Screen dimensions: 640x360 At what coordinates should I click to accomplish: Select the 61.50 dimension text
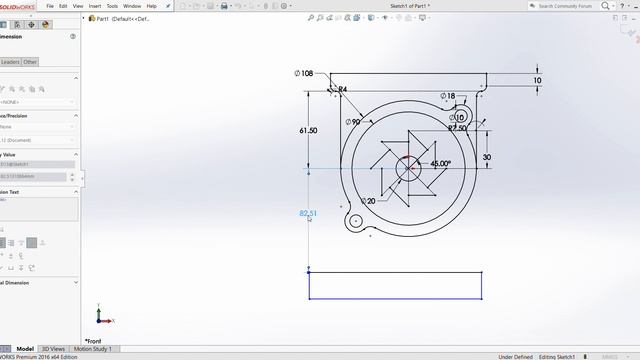point(308,131)
